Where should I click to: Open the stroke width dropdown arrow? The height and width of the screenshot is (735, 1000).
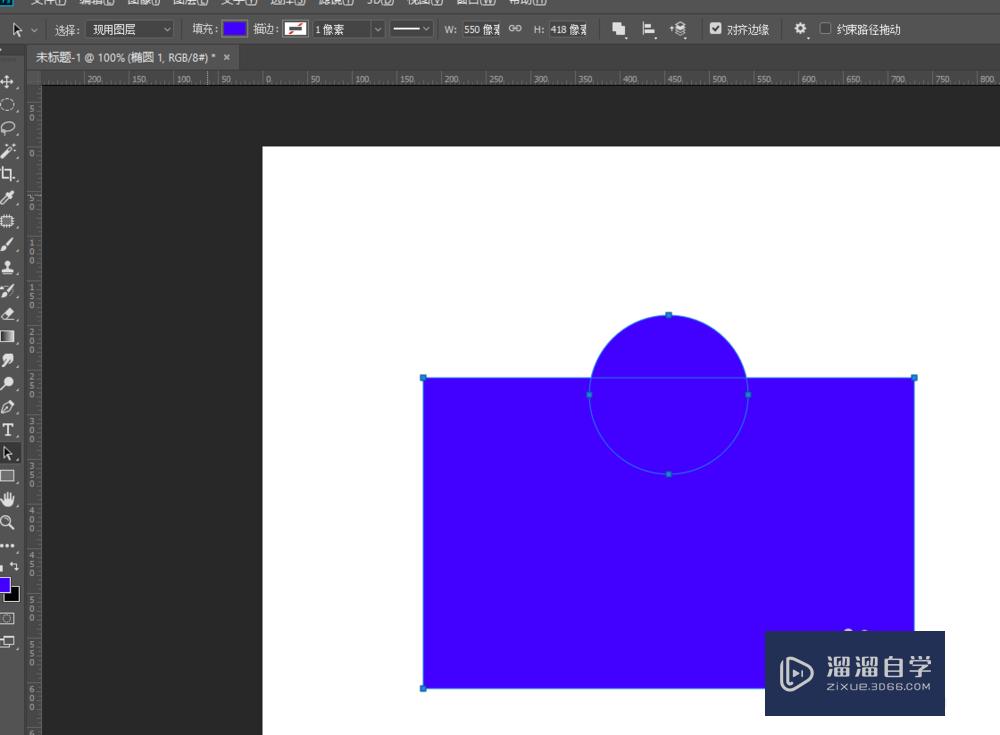pos(378,29)
